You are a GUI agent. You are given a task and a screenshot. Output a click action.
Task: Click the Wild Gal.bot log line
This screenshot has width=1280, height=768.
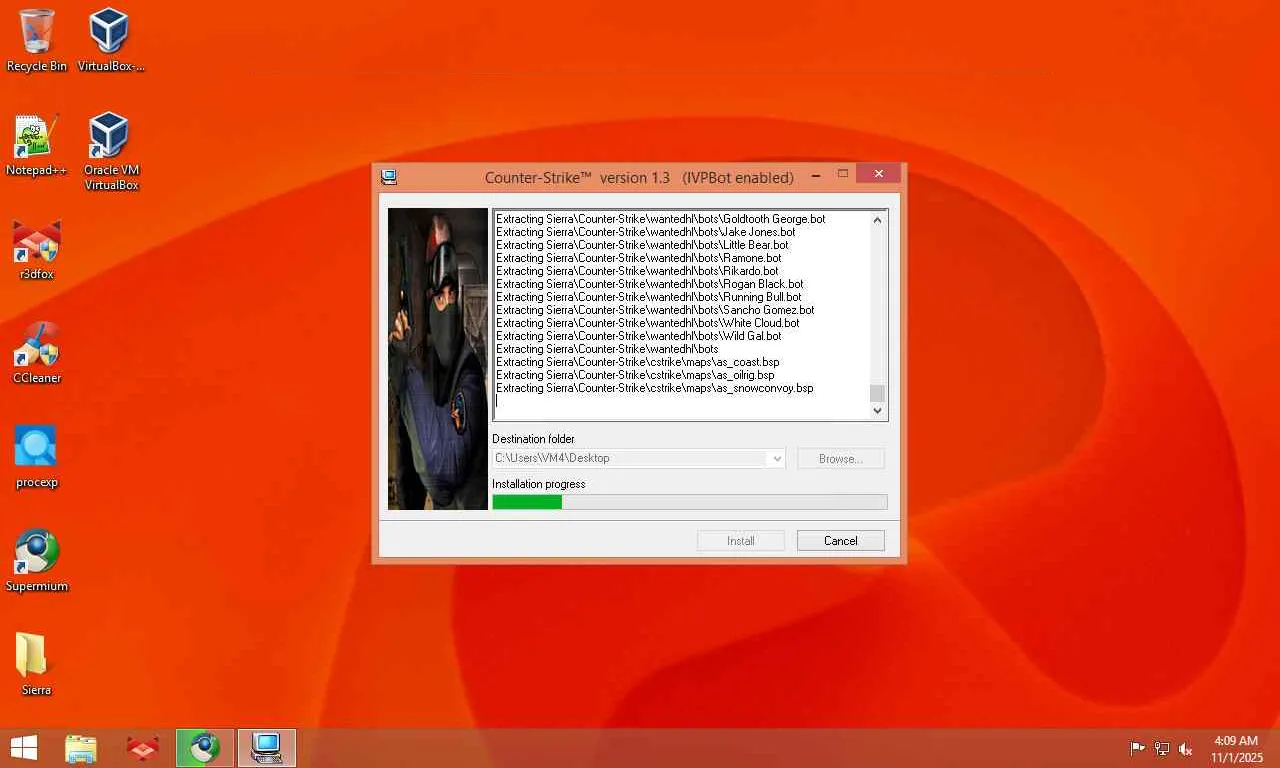click(x=639, y=336)
